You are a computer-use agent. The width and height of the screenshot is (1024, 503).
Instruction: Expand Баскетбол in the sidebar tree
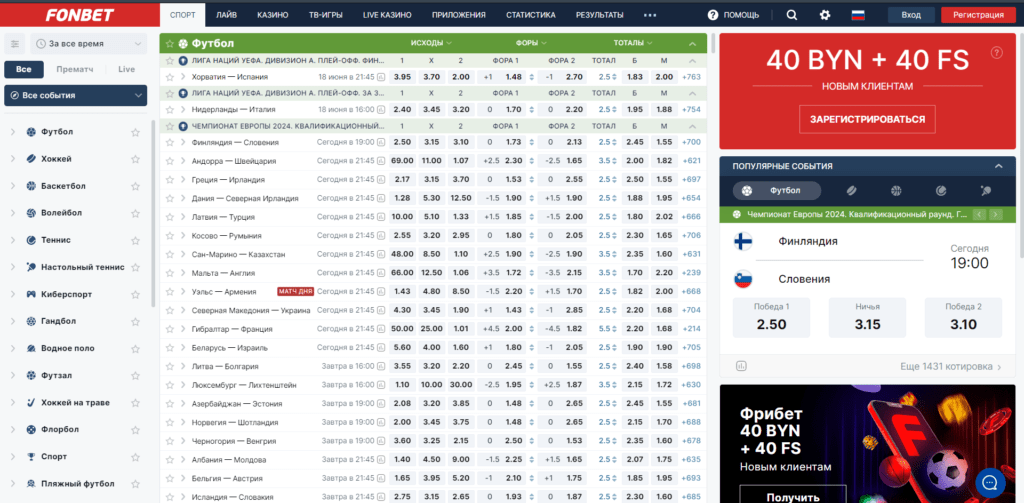click(x=13, y=186)
